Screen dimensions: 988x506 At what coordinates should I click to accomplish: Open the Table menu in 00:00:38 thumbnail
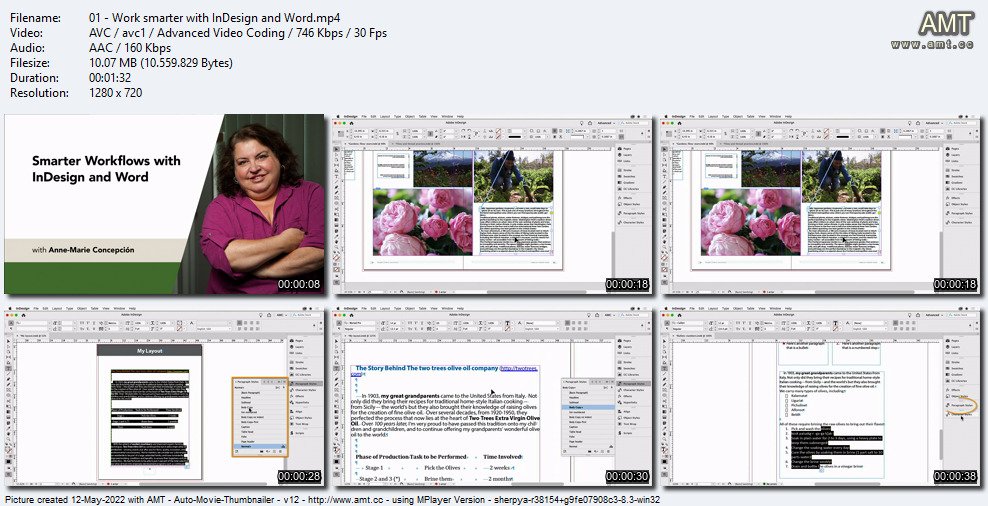(x=750, y=308)
